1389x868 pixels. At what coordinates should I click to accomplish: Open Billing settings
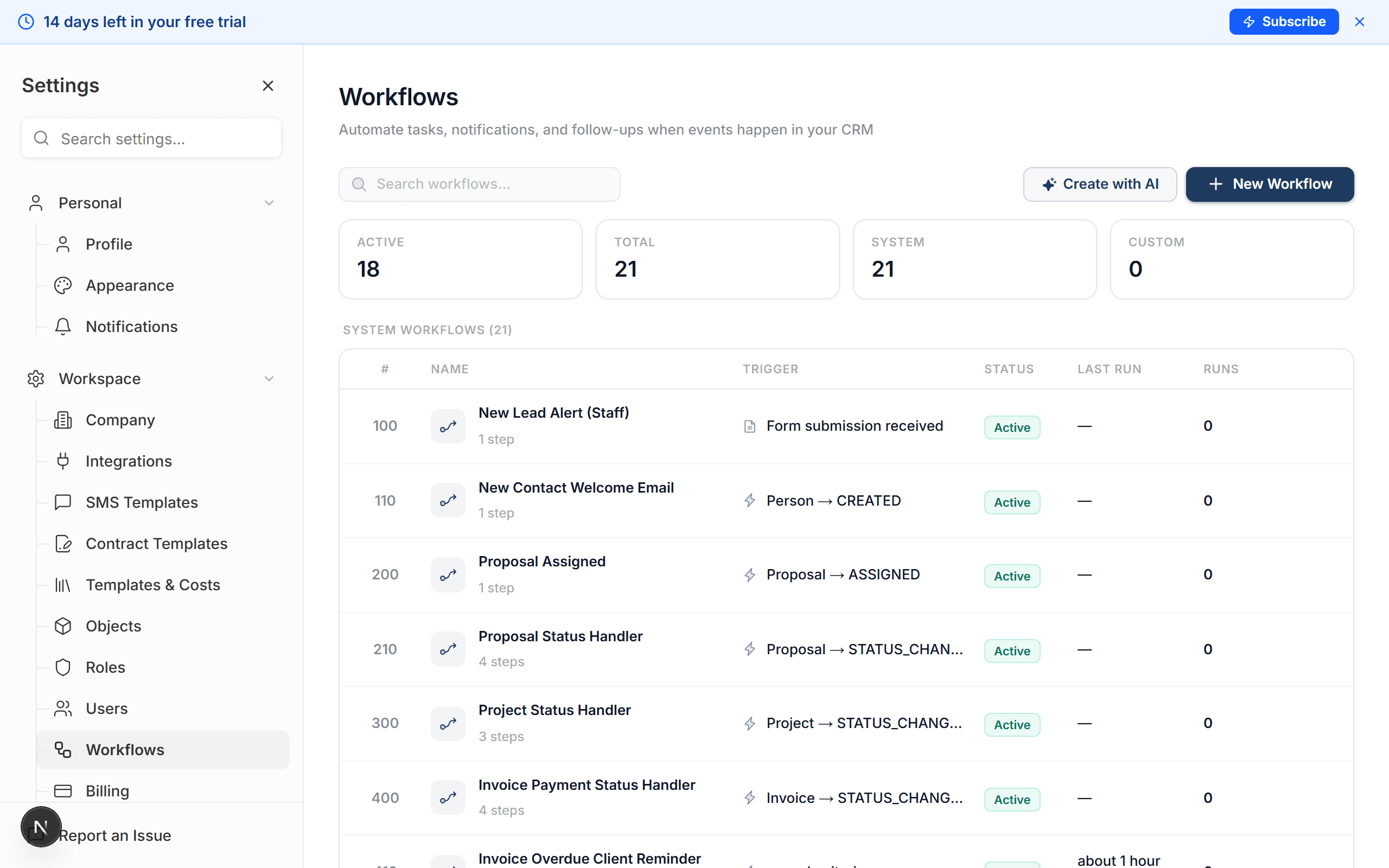[107, 790]
